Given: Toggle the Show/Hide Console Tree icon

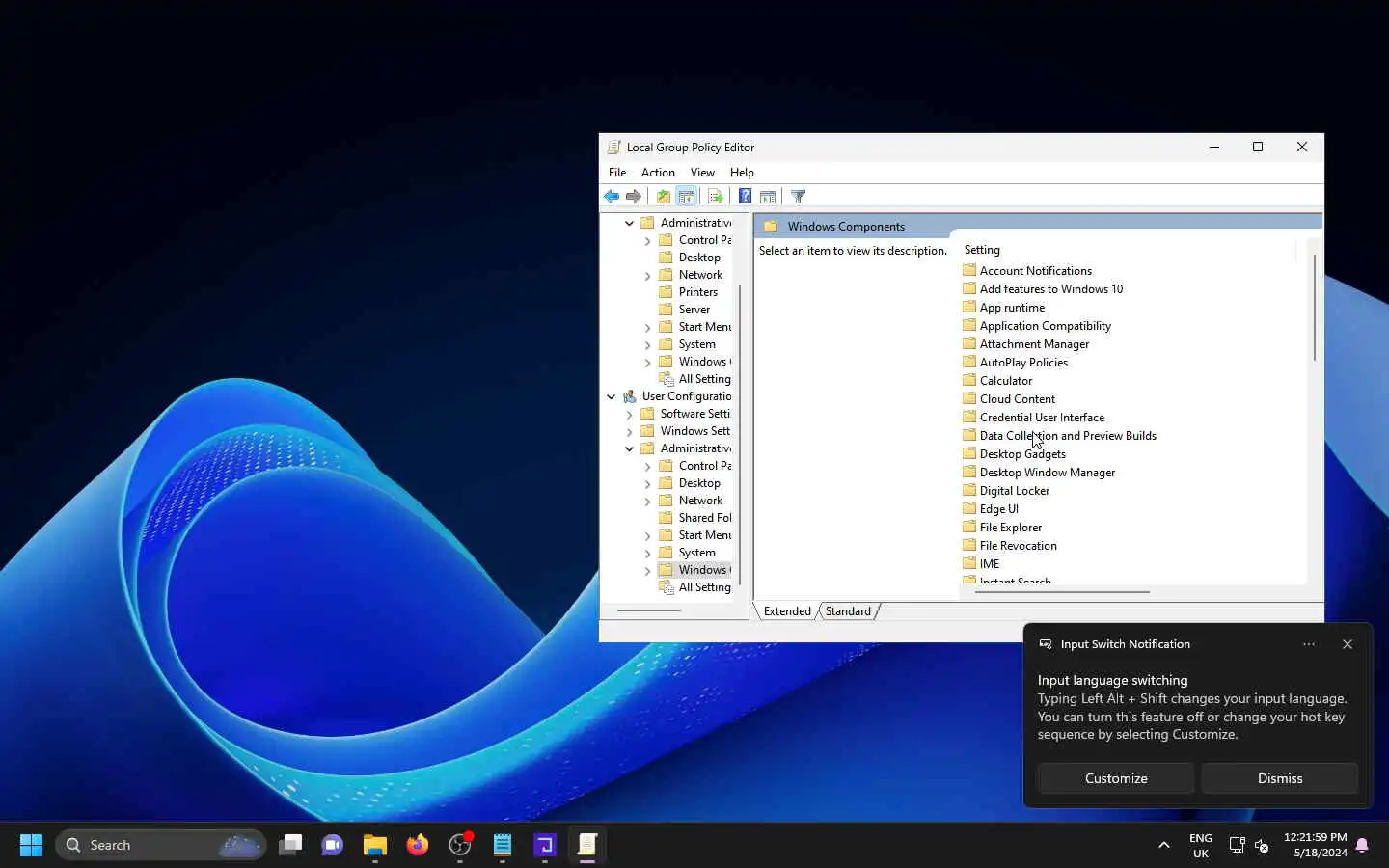Looking at the screenshot, I should point(687,197).
